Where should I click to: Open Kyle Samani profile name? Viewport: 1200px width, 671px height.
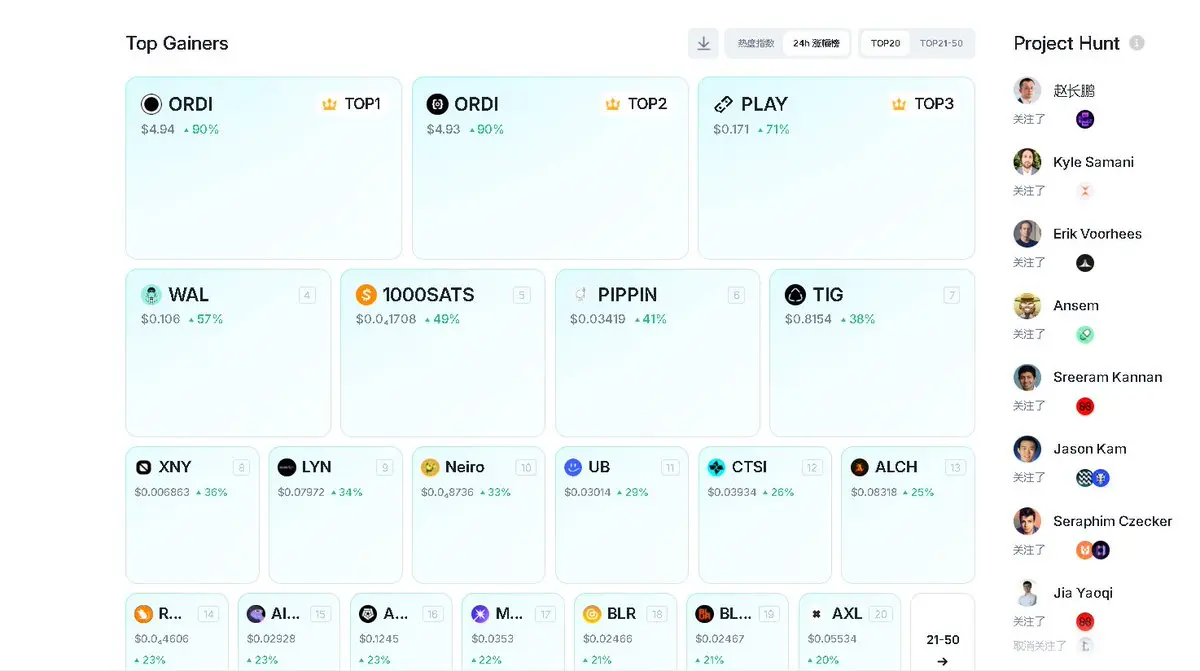coord(1093,162)
